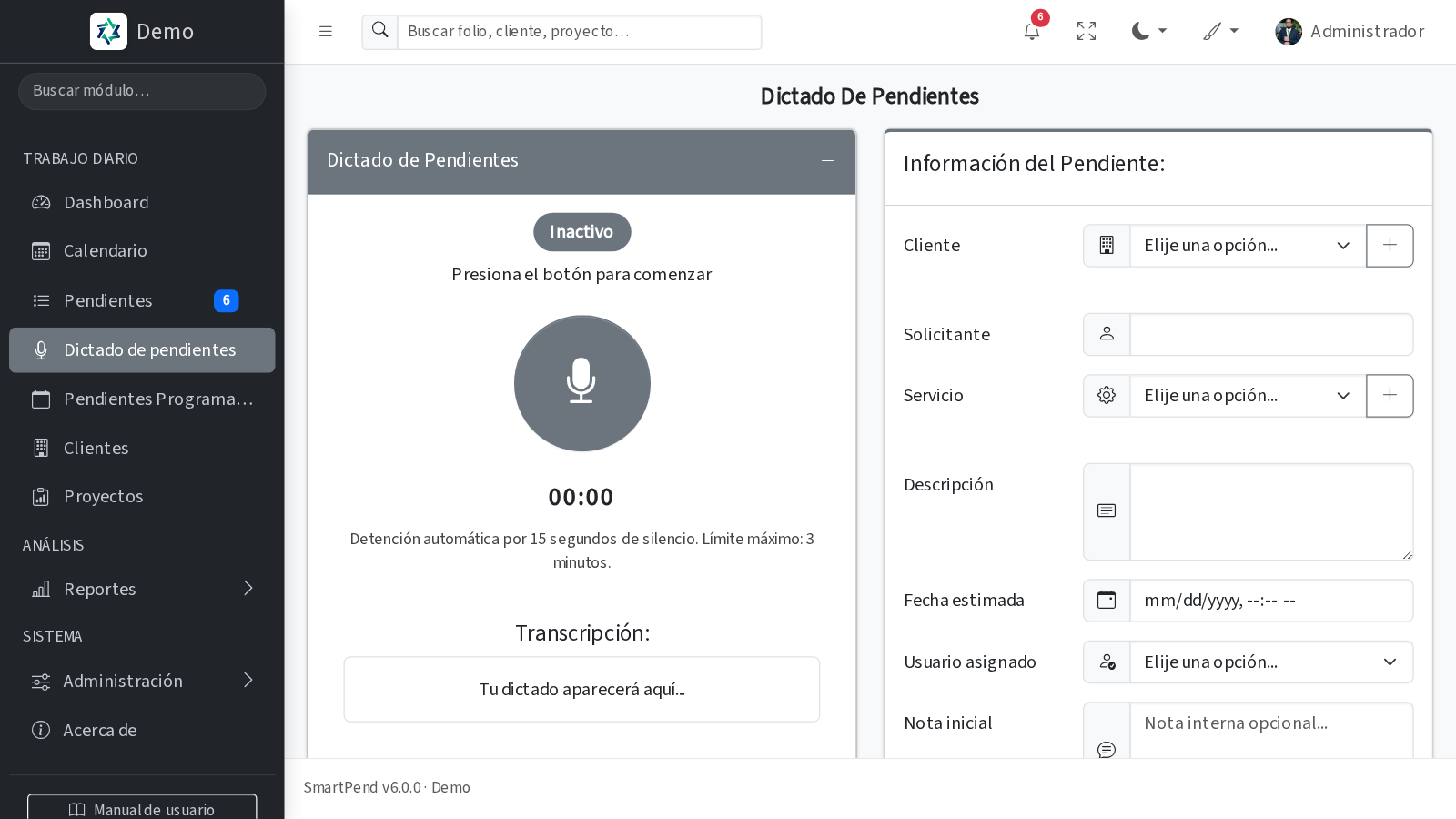Click the Proyectos clipboard icon
The height and width of the screenshot is (819, 1456).
tap(41, 497)
